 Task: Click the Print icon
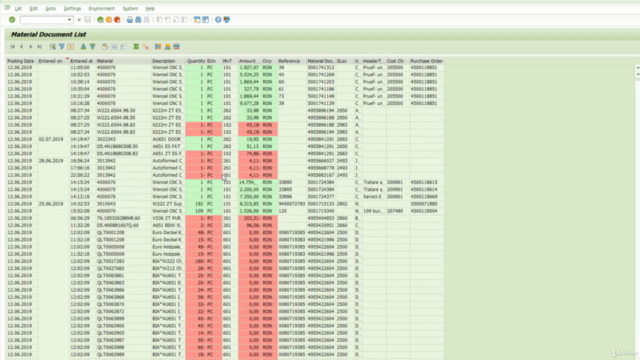point(130,20)
